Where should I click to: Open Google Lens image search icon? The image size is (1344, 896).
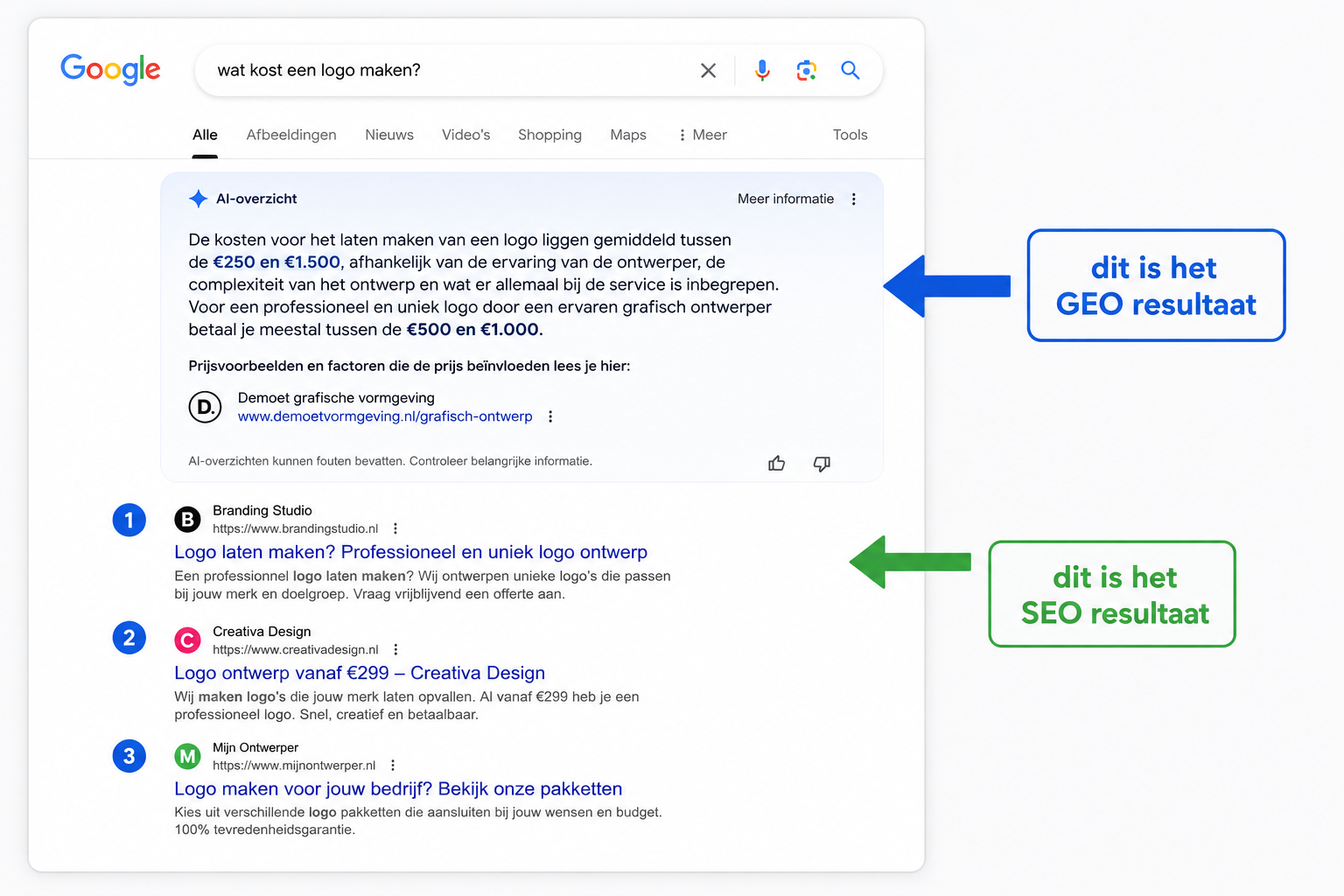[x=807, y=70]
